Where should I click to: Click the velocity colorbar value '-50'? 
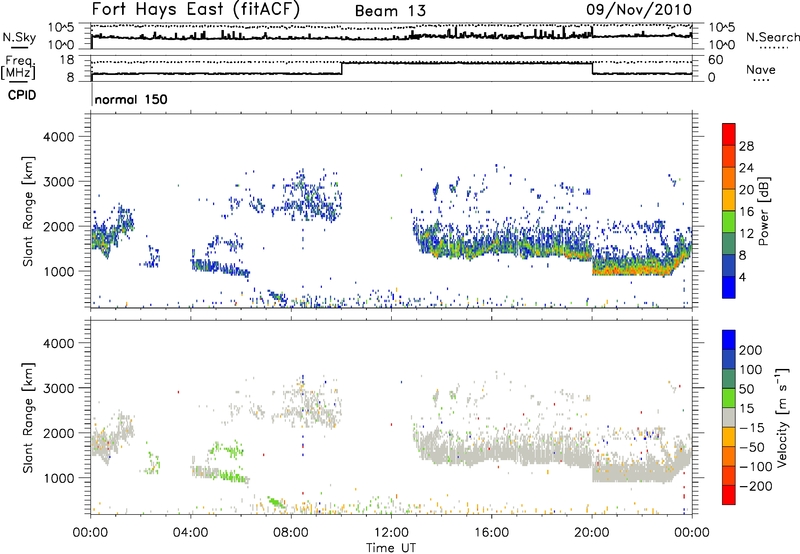coord(752,447)
